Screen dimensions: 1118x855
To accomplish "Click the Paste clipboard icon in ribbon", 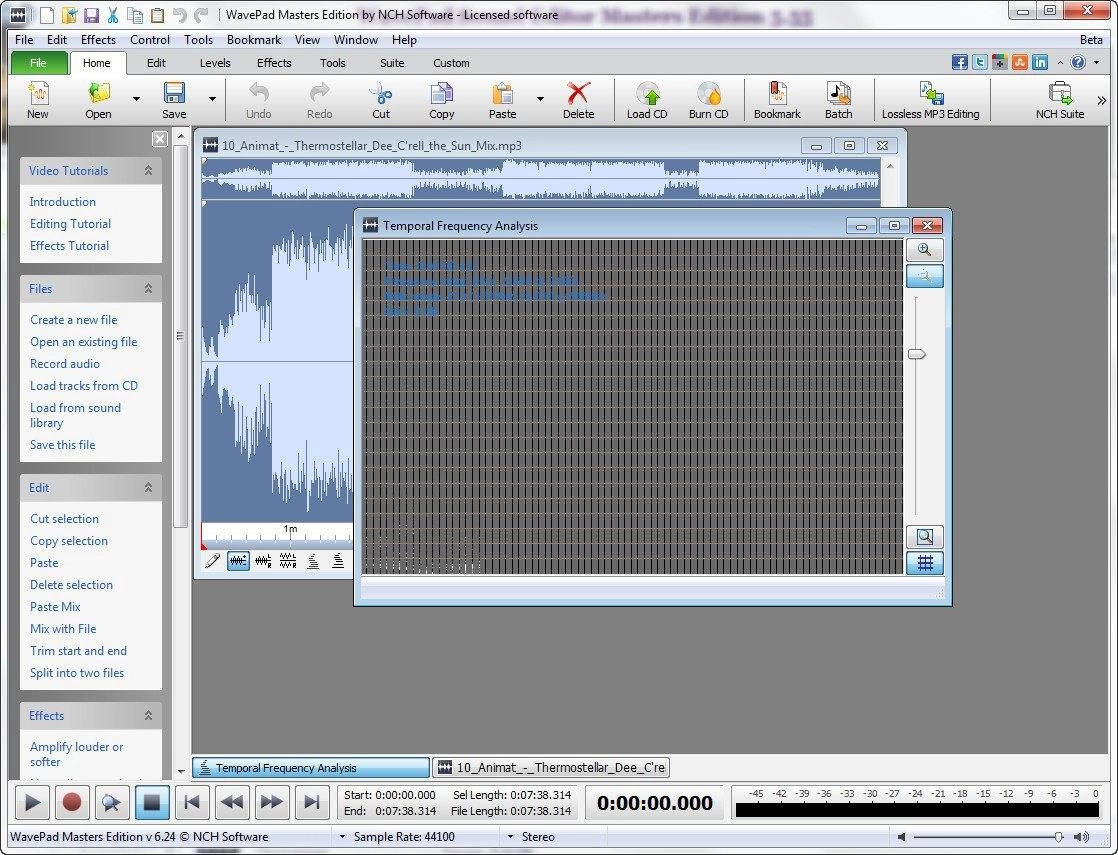I will (x=503, y=100).
